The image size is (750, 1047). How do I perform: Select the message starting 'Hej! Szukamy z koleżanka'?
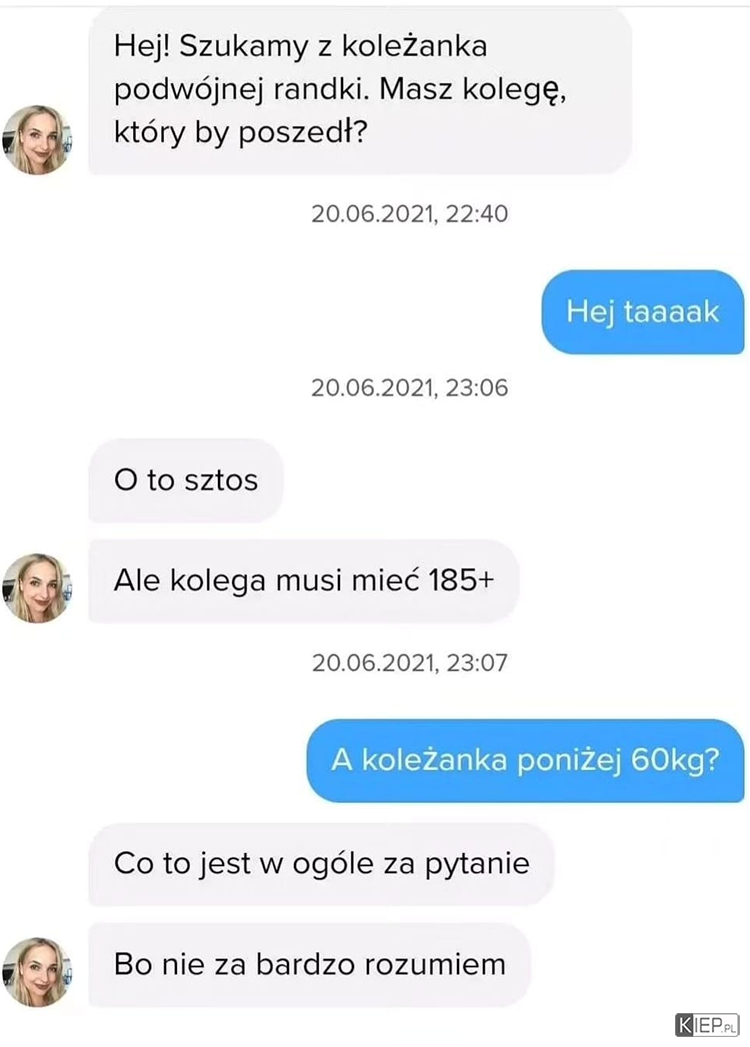pyautogui.click(x=360, y=90)
